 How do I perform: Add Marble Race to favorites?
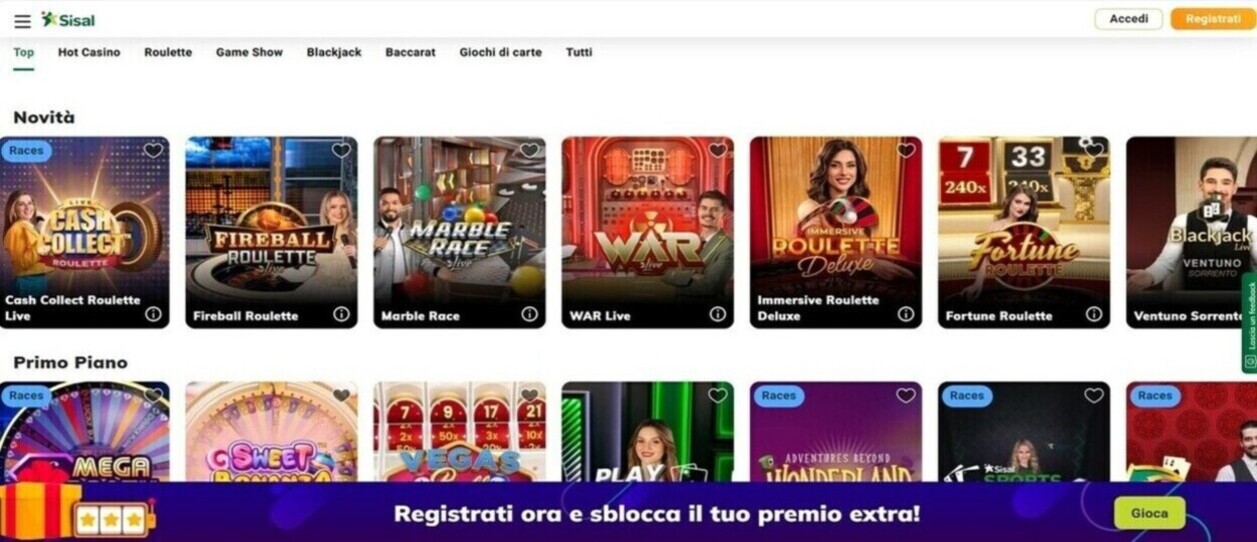[x=529, y=151]
